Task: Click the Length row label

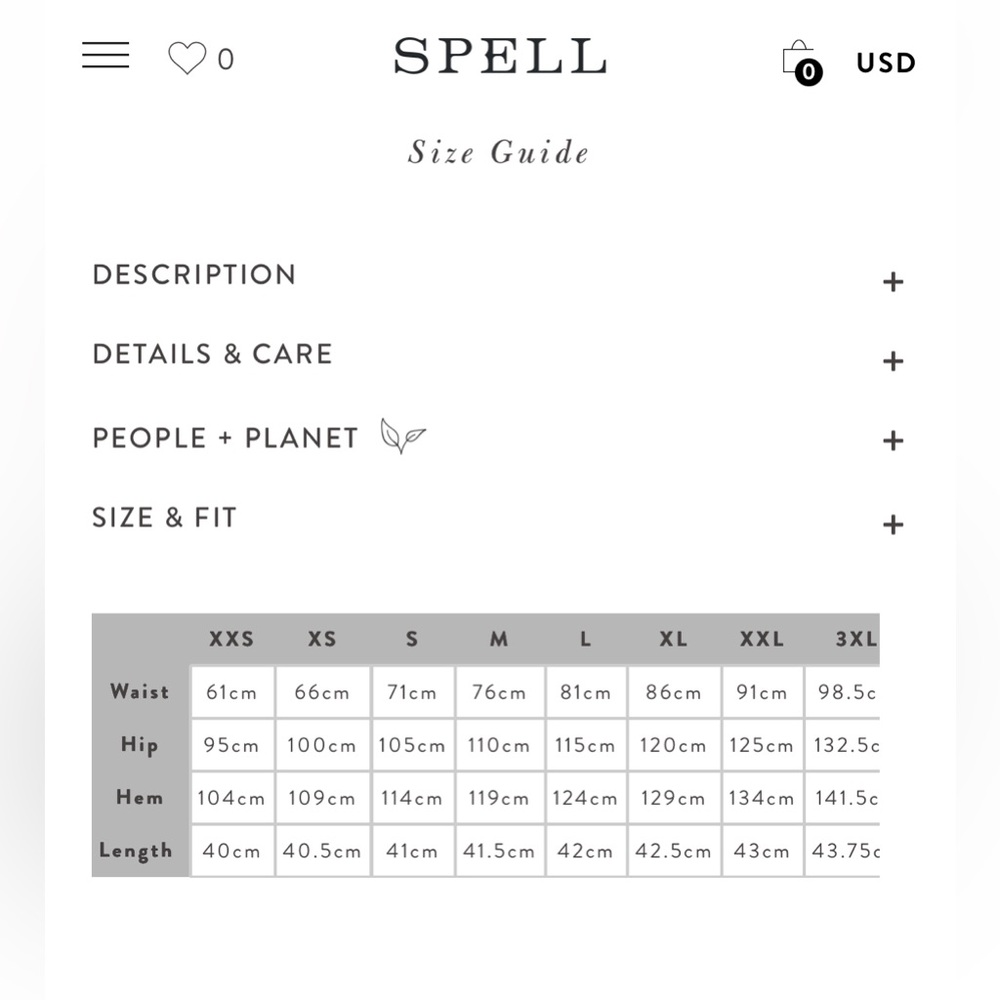Action: pos(136,851)
